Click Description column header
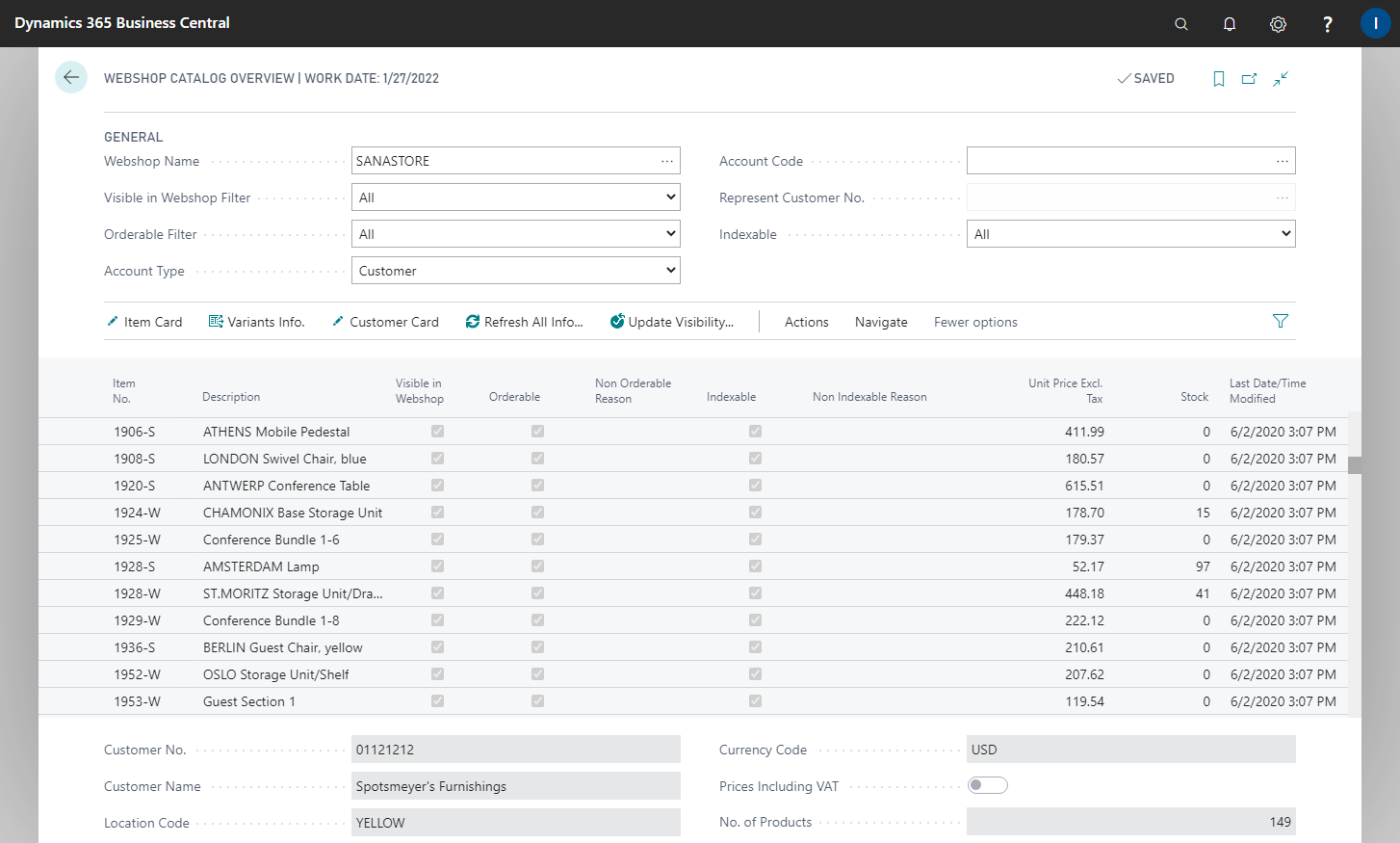1400x843 pixels. (x=231, y=397)
